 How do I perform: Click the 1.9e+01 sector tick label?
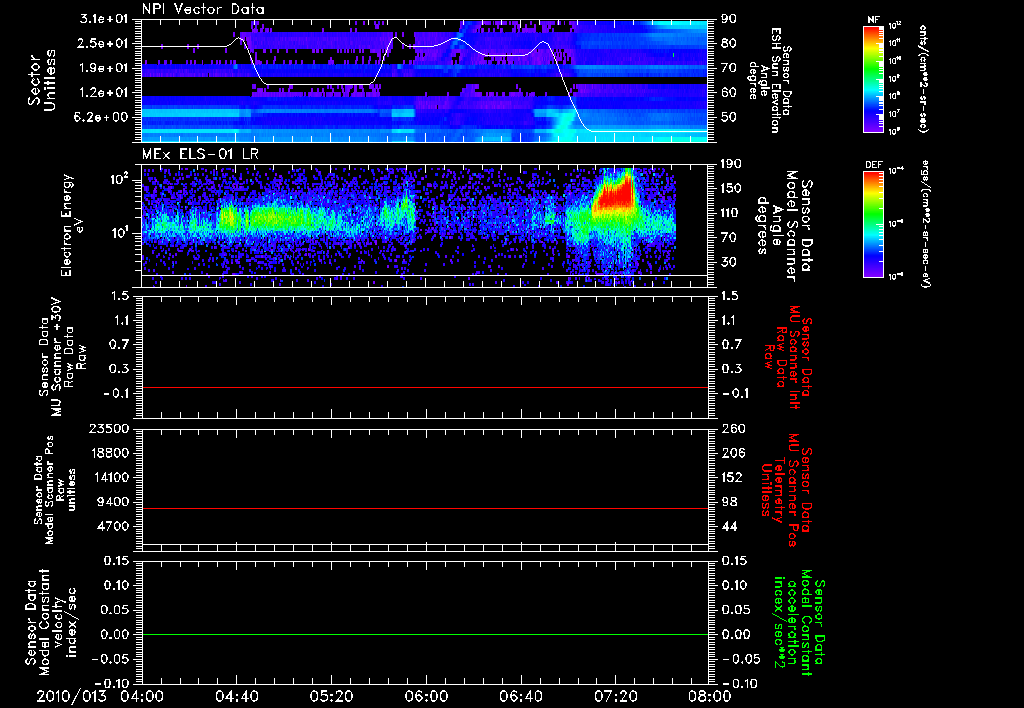pyautogui.click(x=104, y=68)
